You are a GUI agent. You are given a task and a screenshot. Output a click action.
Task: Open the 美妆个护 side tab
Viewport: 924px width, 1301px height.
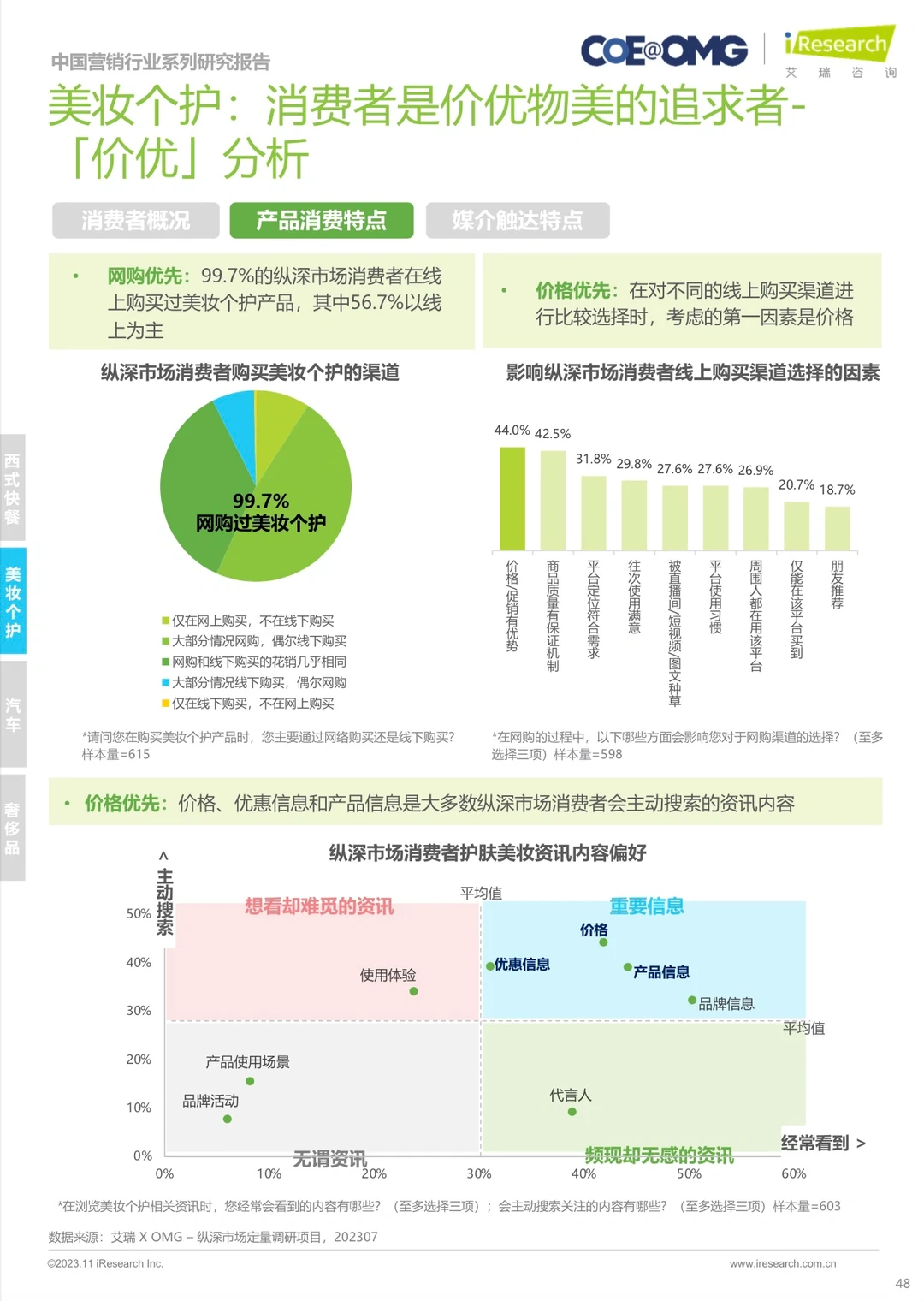pos(13,602)
